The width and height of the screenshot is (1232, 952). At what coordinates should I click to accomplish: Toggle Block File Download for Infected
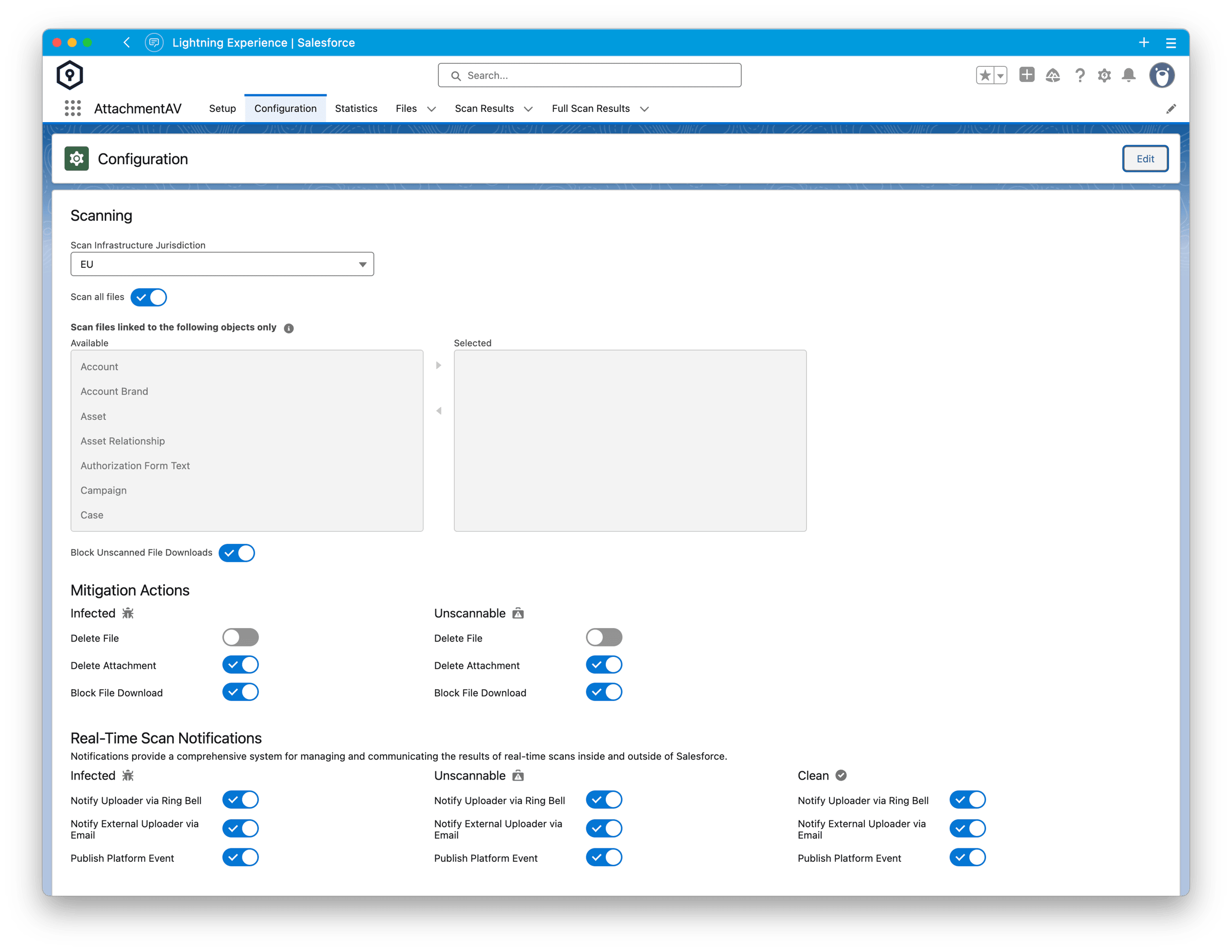[241, 692]
